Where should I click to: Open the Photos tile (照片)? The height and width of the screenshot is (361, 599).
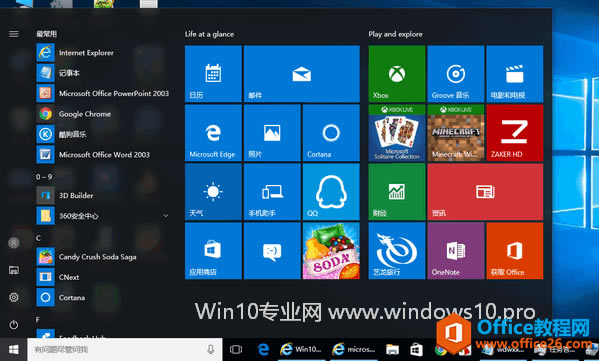pos(272,133)
